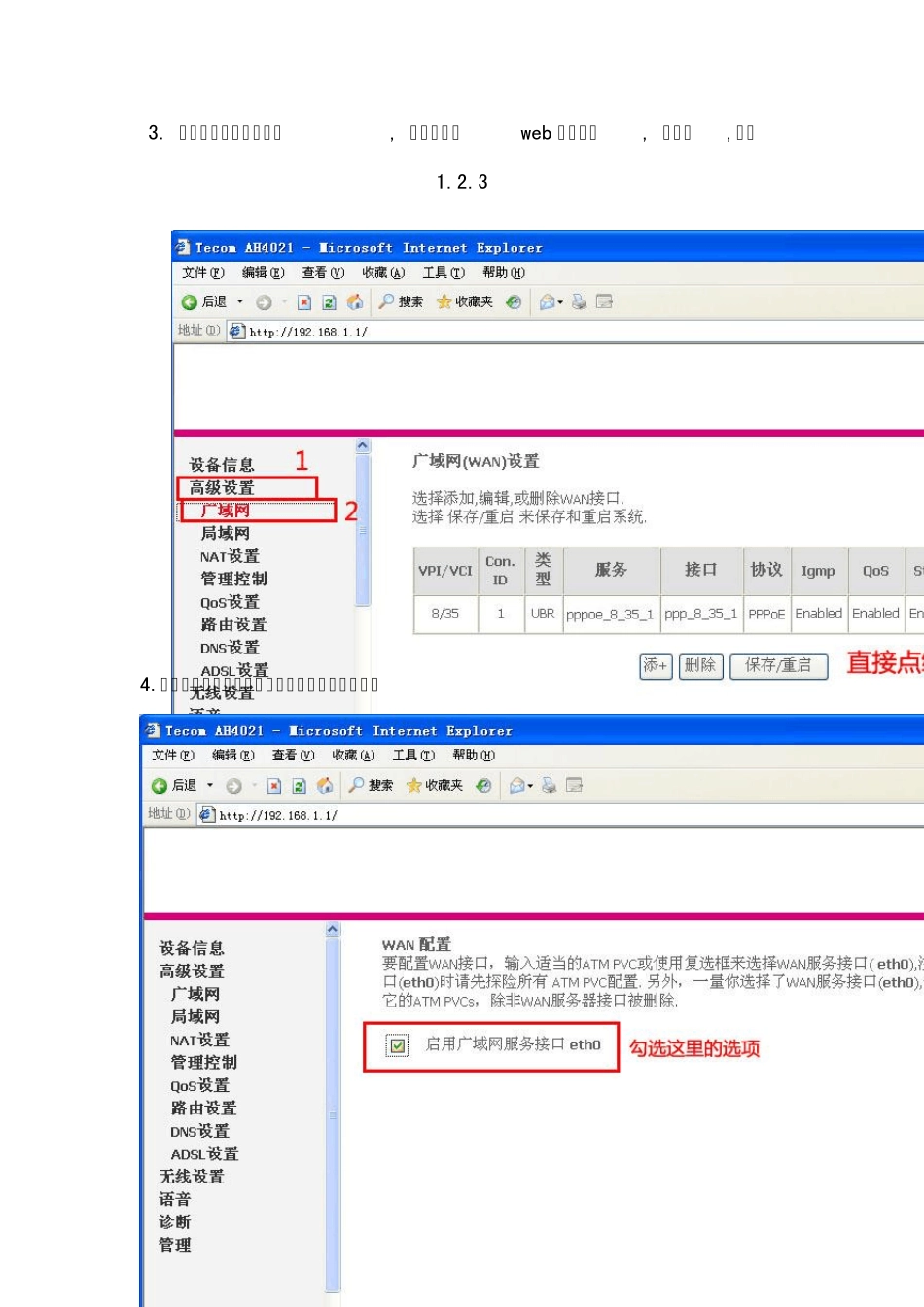Click 搜索 search icon in lower WAN配置 window
Screen dimensions: 924x1307
pyautogui.click(x=371, y=786)
